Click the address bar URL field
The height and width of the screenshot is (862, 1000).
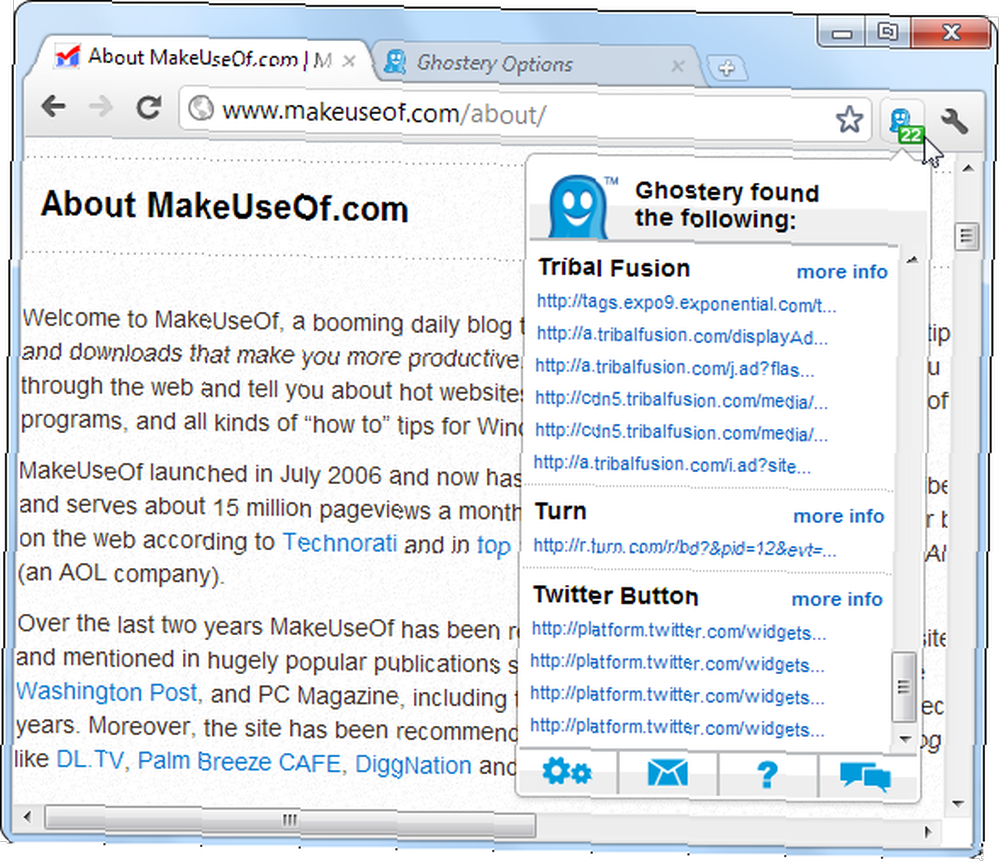pyautogui.click(x=523, y=115)
